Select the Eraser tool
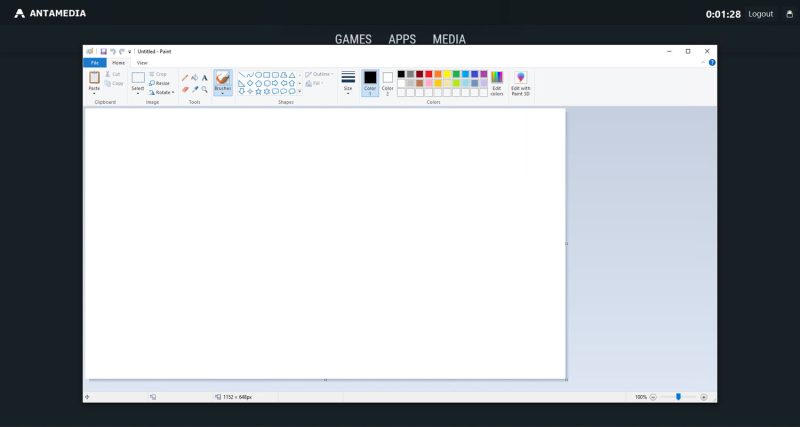Image resolution: width=800 pixels, height=427 pixels. [185, 89]
